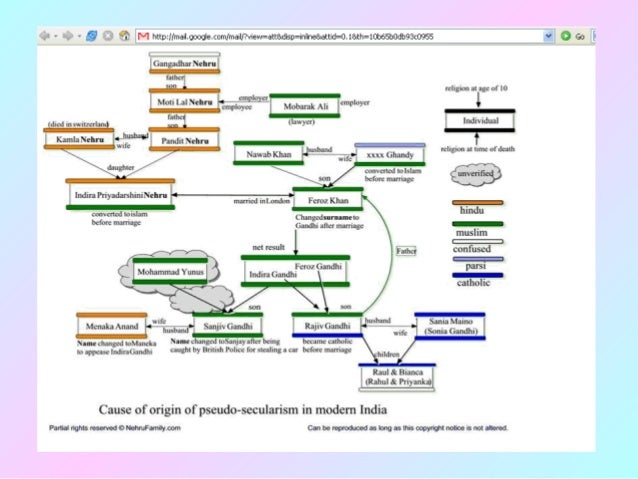Click the green Go arrow icon
Viewport: 638px width, 479px height.
pyautogui.click(x=566, y=36)
